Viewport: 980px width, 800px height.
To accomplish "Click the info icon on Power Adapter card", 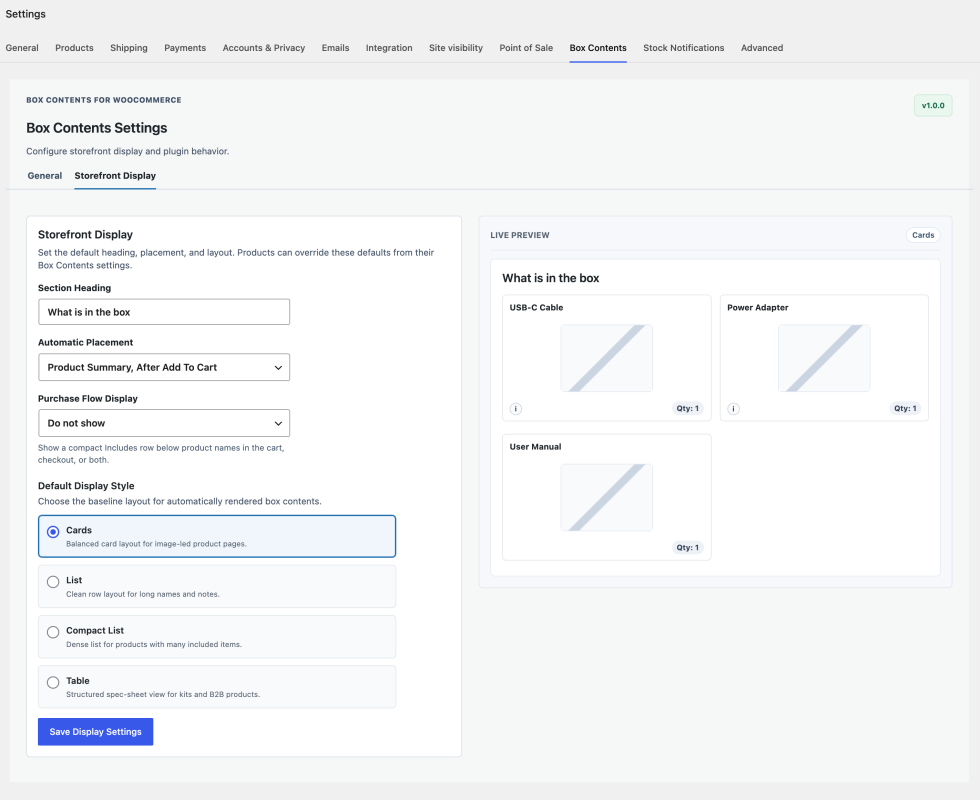I will tap(733, 409).
